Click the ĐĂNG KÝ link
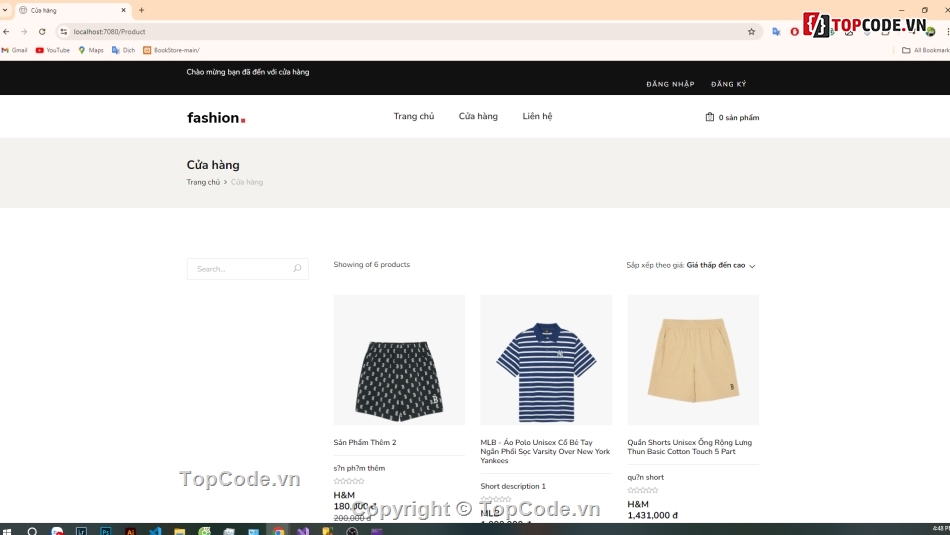The image size is (950, 535). point(728,84)
